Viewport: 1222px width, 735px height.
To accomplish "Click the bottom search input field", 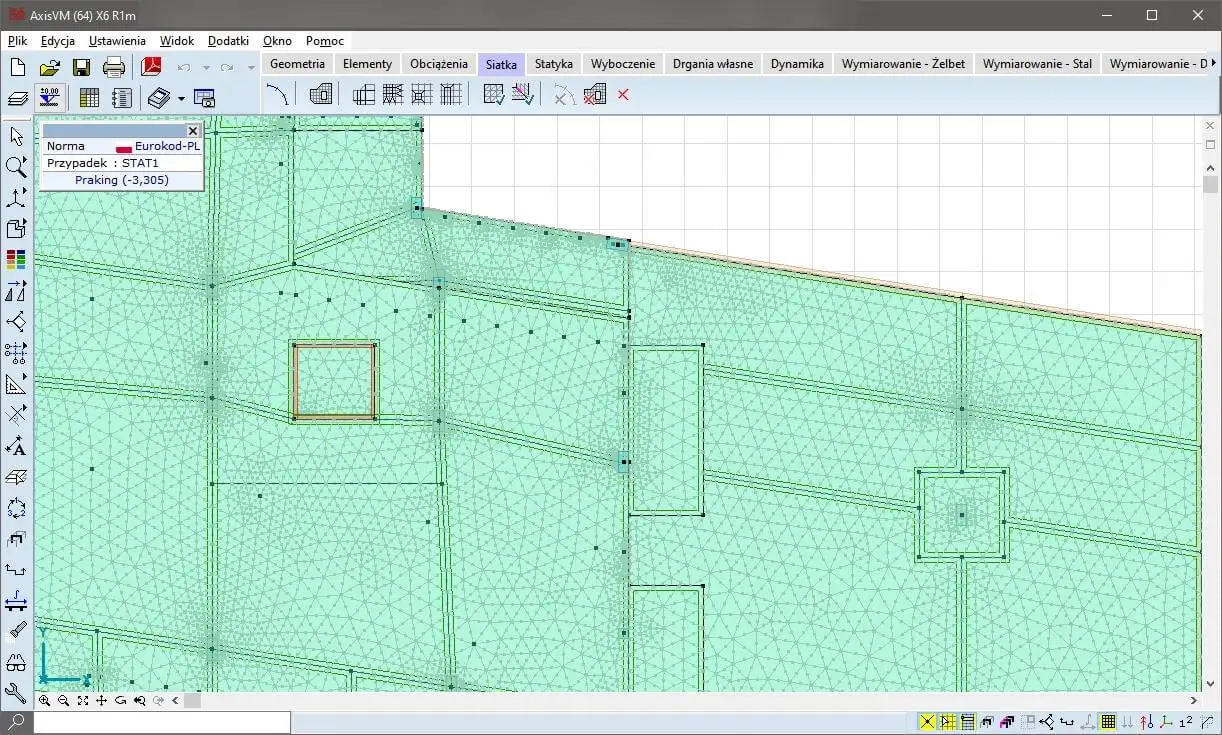I will [162, 722].
